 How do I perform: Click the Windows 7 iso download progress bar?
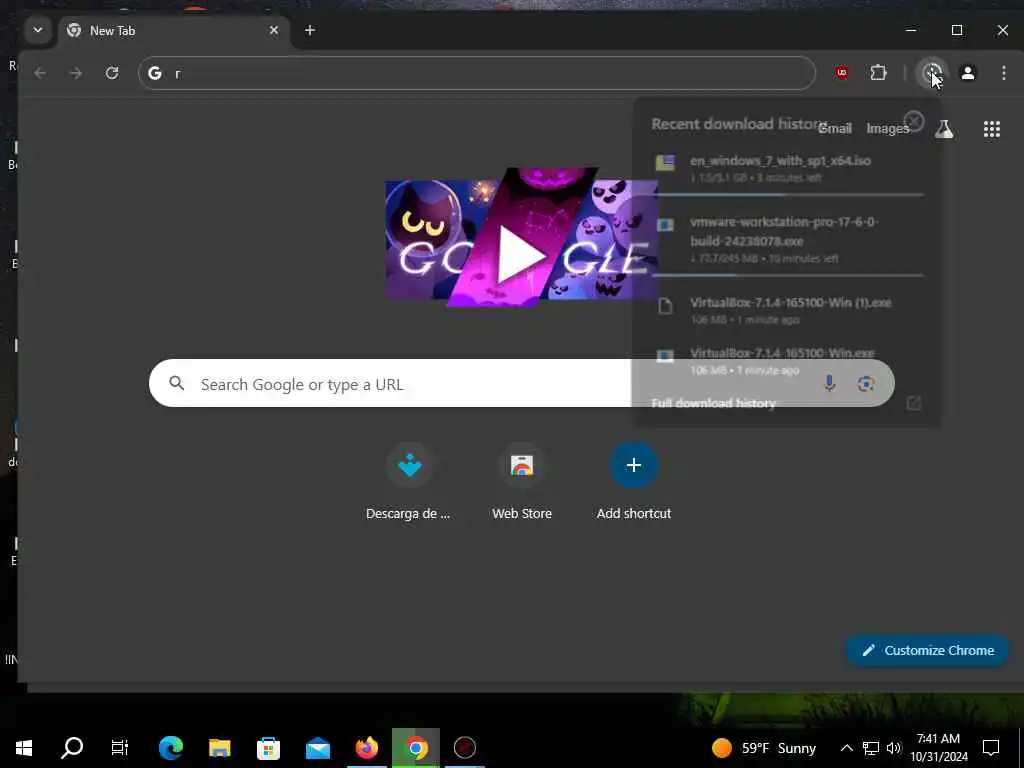(x=788, y=195)
